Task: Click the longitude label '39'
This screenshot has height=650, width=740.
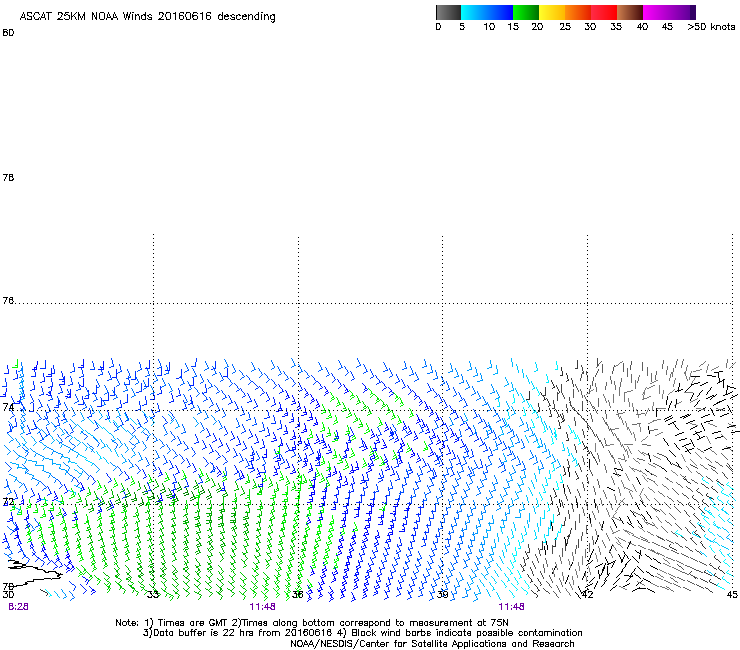Action: 442,595
